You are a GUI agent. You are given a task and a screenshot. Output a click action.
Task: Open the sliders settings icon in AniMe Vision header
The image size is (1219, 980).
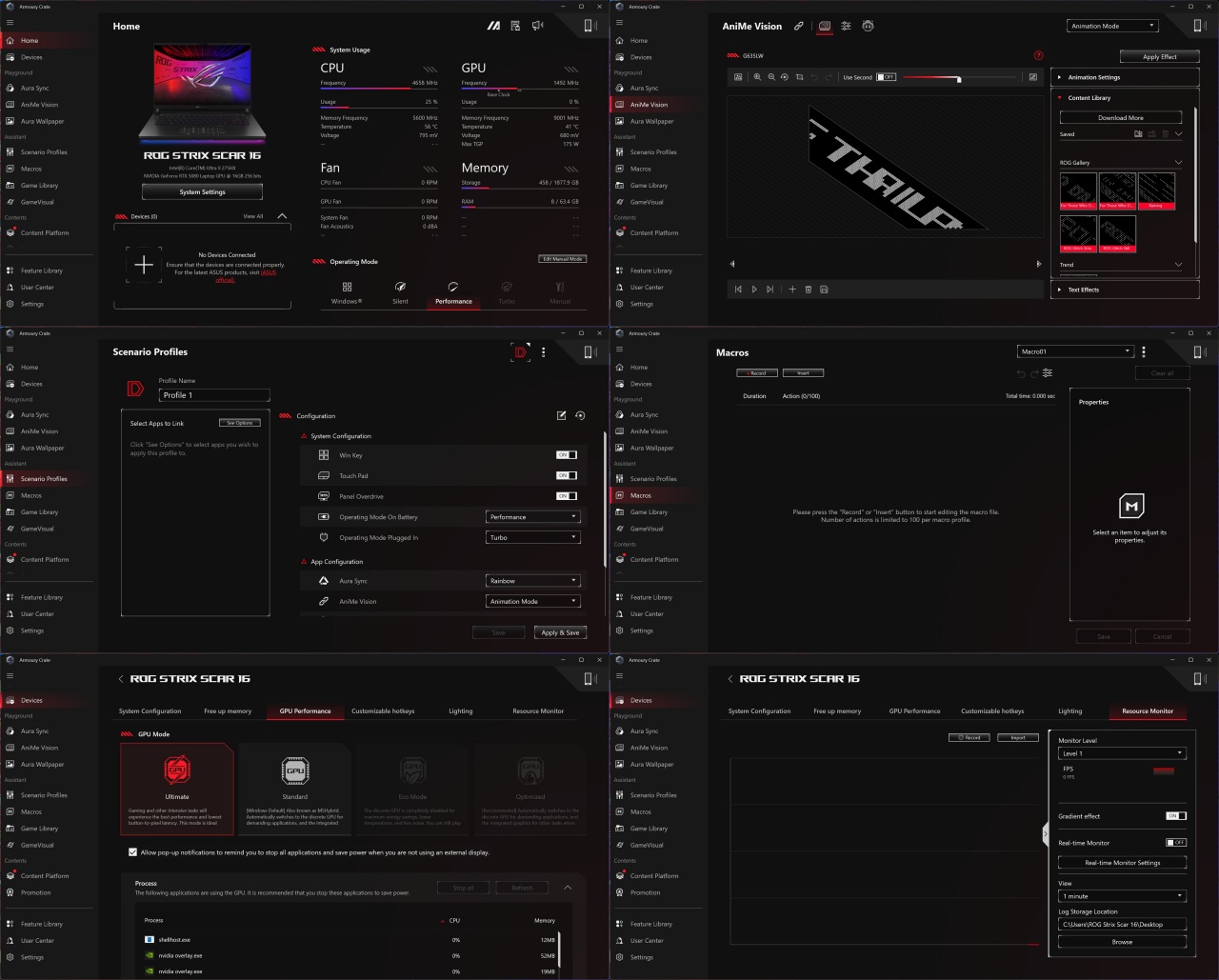846,26
